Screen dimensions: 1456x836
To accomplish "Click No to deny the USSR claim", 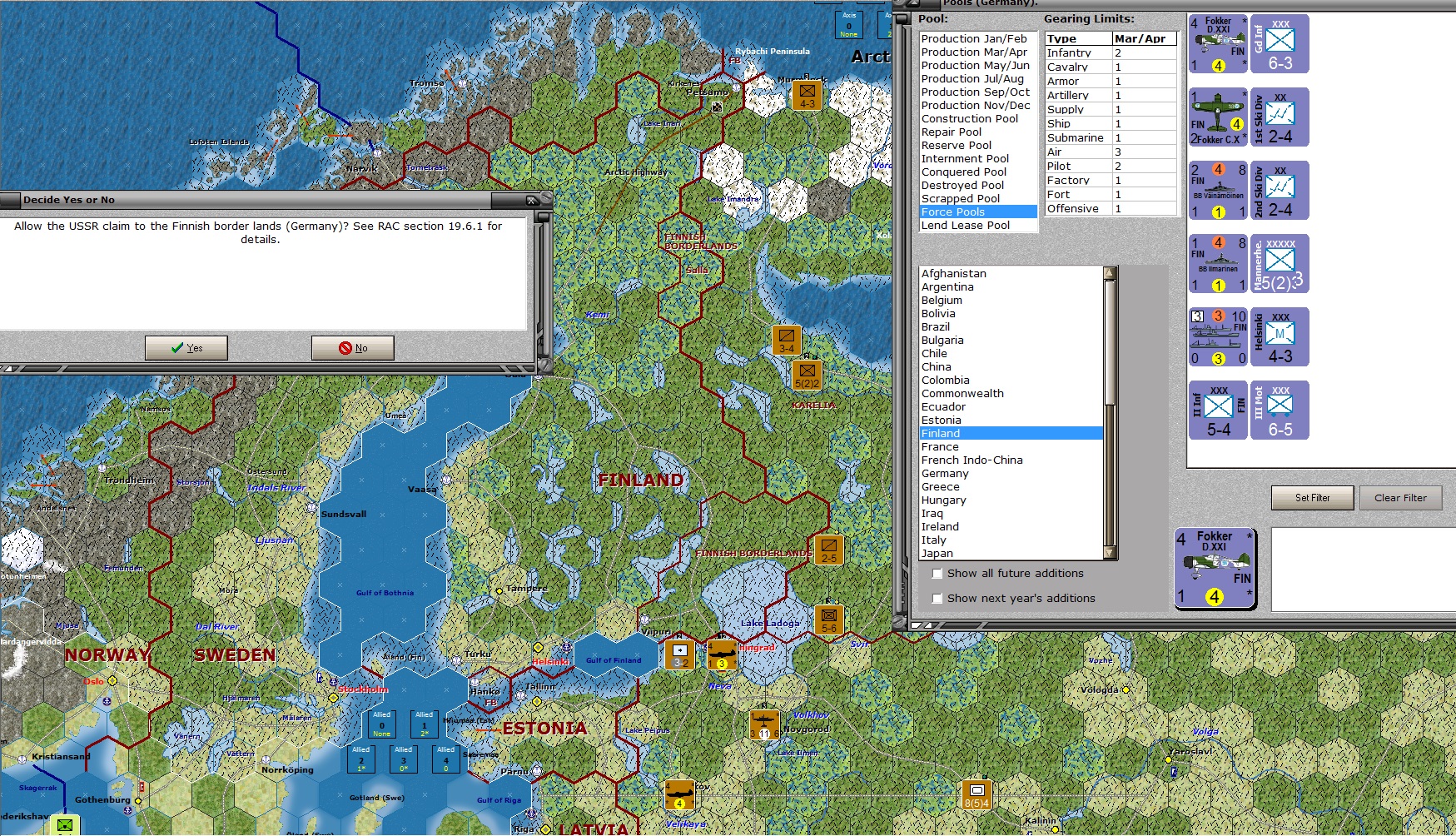I will [353, 348].
